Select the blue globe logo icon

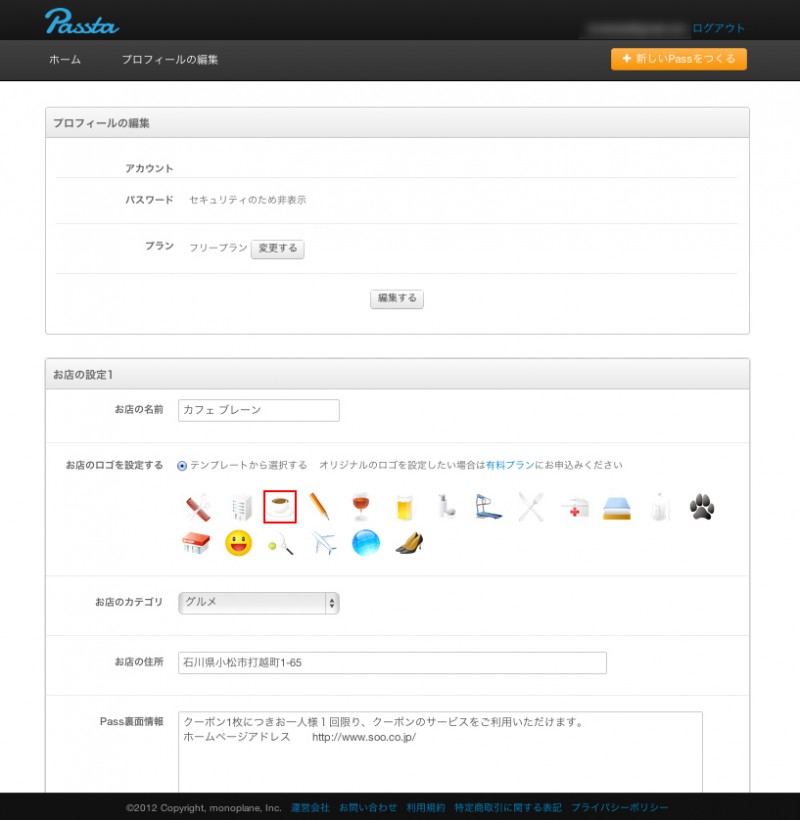366,543
